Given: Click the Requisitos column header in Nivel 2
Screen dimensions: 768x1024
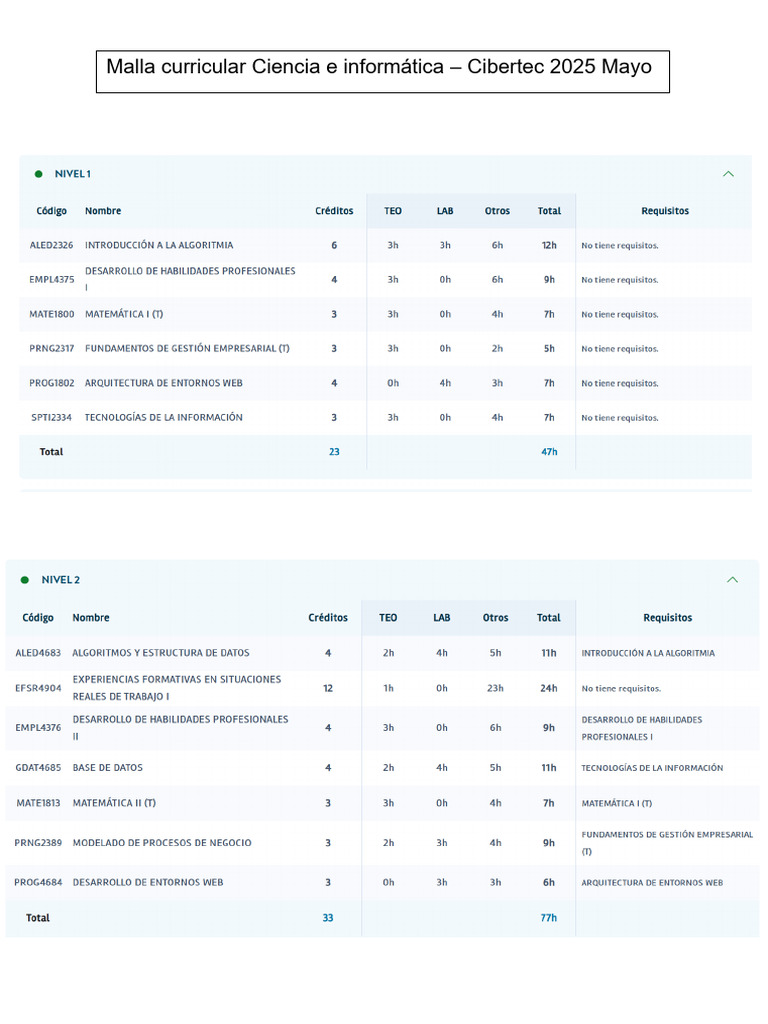Looking at the screenshot, I should 667,618.
